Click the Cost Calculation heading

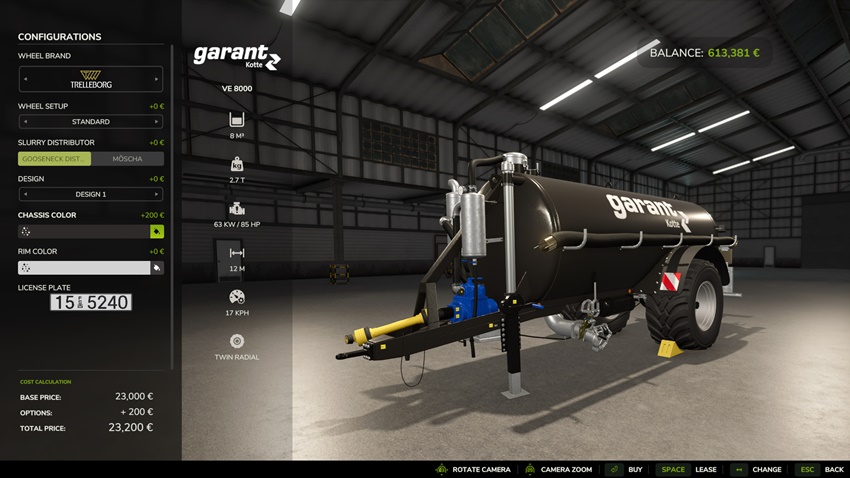46,382
